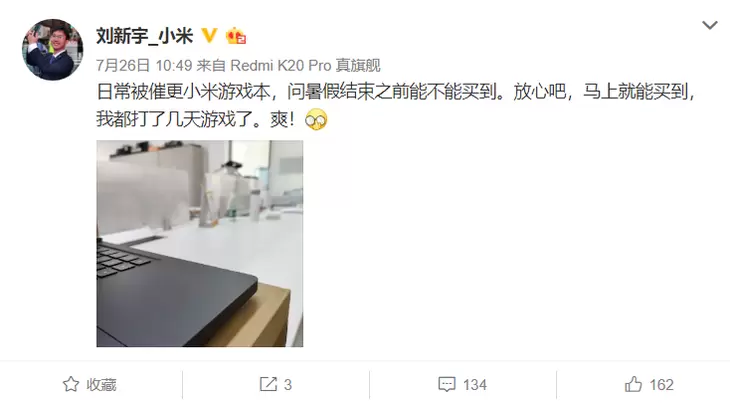The image size is (730, 403).
Task: Expand the post options chevron menu
Action: pyautogui.click(x=710, y=25)
